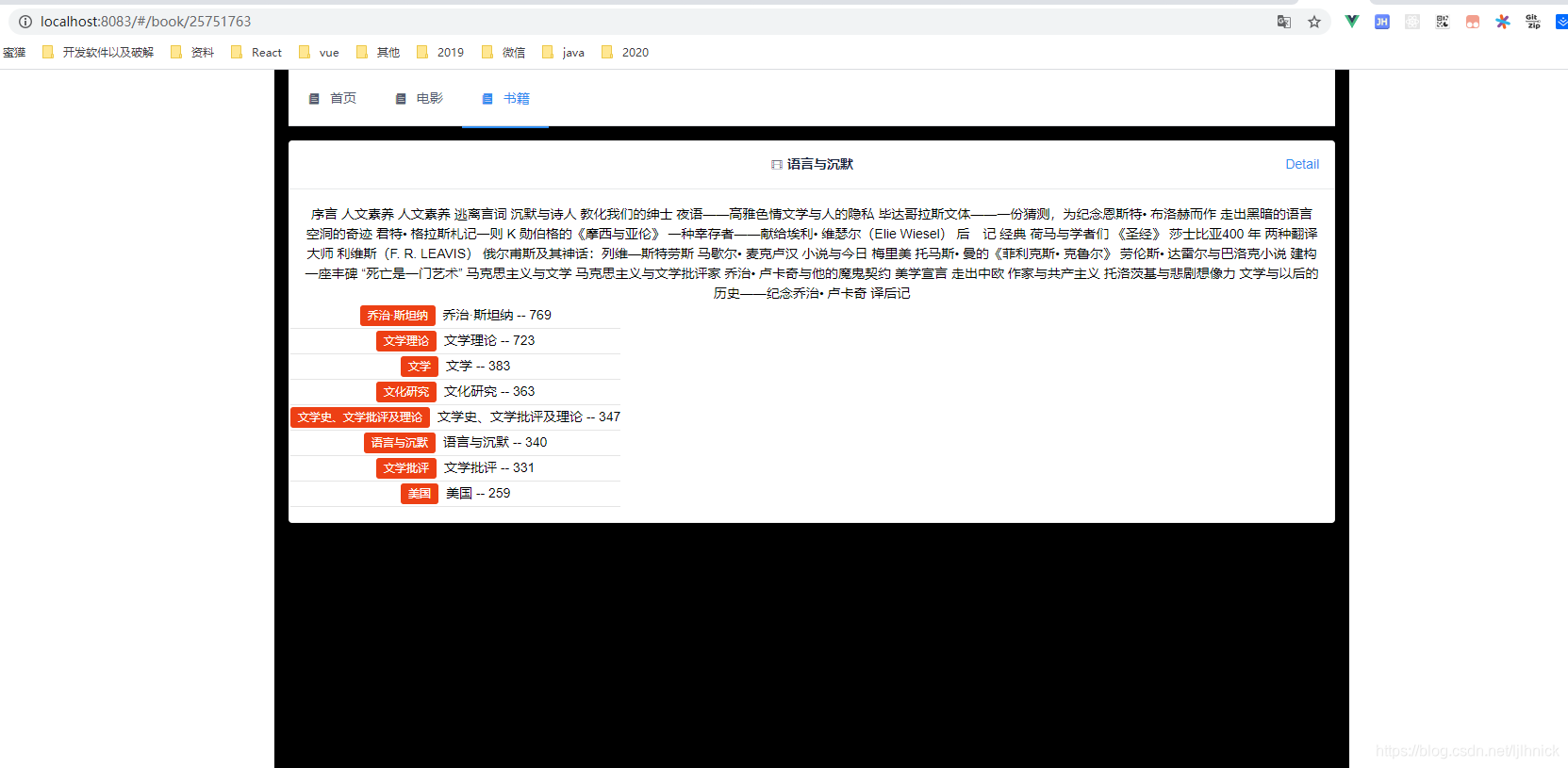
Task: Click the book icon beside 语言与沉默 title
Action: coord(777,165)
